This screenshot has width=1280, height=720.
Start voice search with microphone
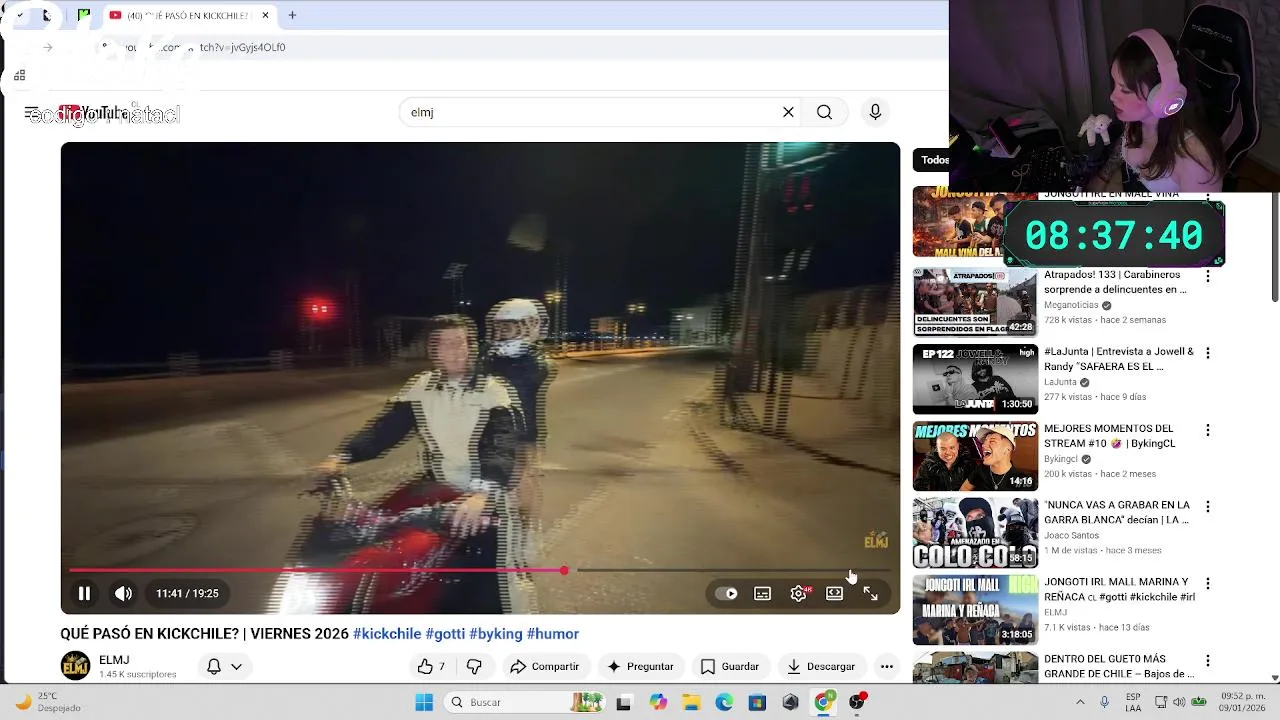[x=875, y=112]
